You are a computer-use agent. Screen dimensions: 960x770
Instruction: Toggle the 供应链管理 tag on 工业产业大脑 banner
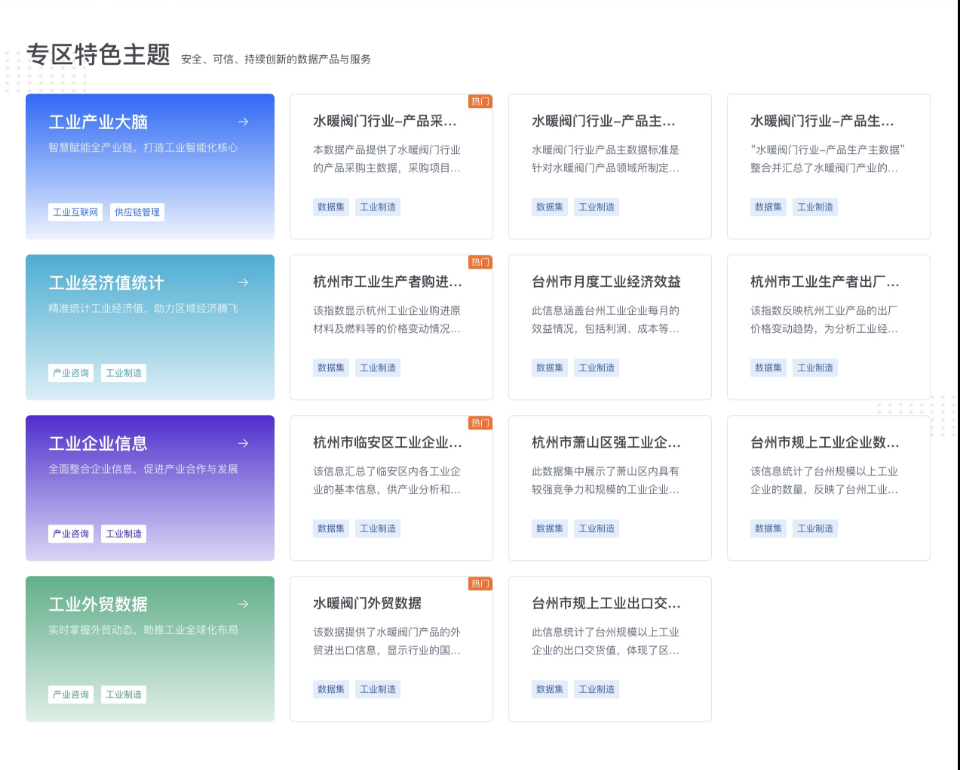[137, 212]
